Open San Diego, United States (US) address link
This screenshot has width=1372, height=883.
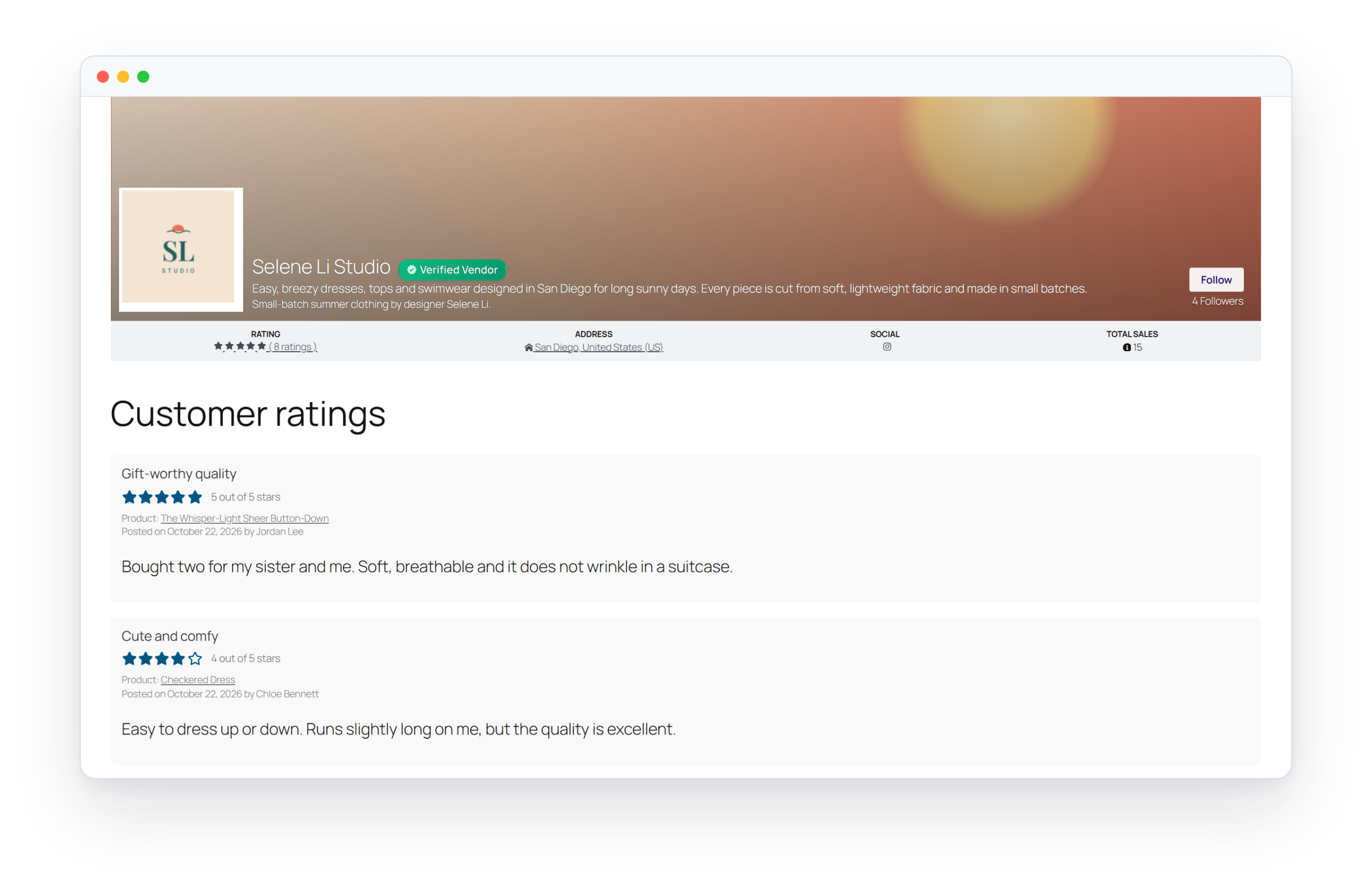click(598, 347)
